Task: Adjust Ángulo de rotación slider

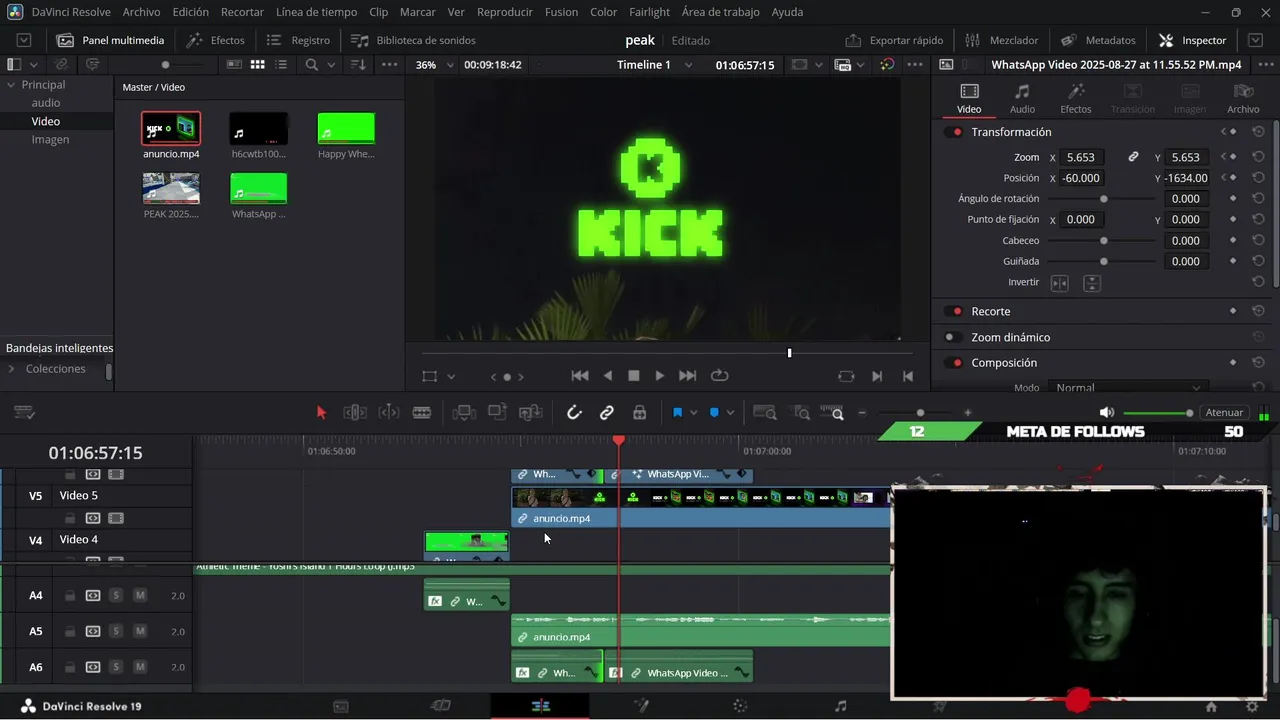Action: (x=1103, y=199)
